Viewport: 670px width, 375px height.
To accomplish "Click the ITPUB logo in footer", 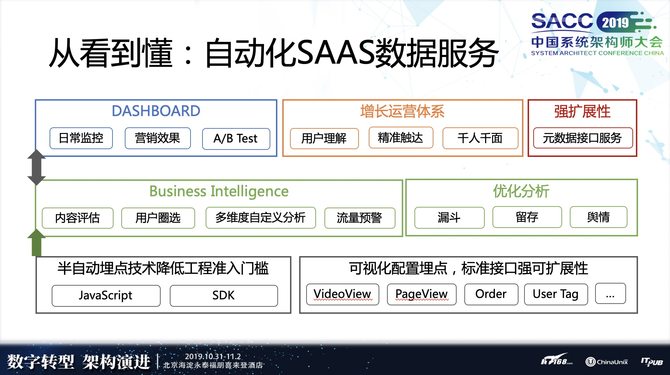I will pyautogui.click(x=652, y=361).
